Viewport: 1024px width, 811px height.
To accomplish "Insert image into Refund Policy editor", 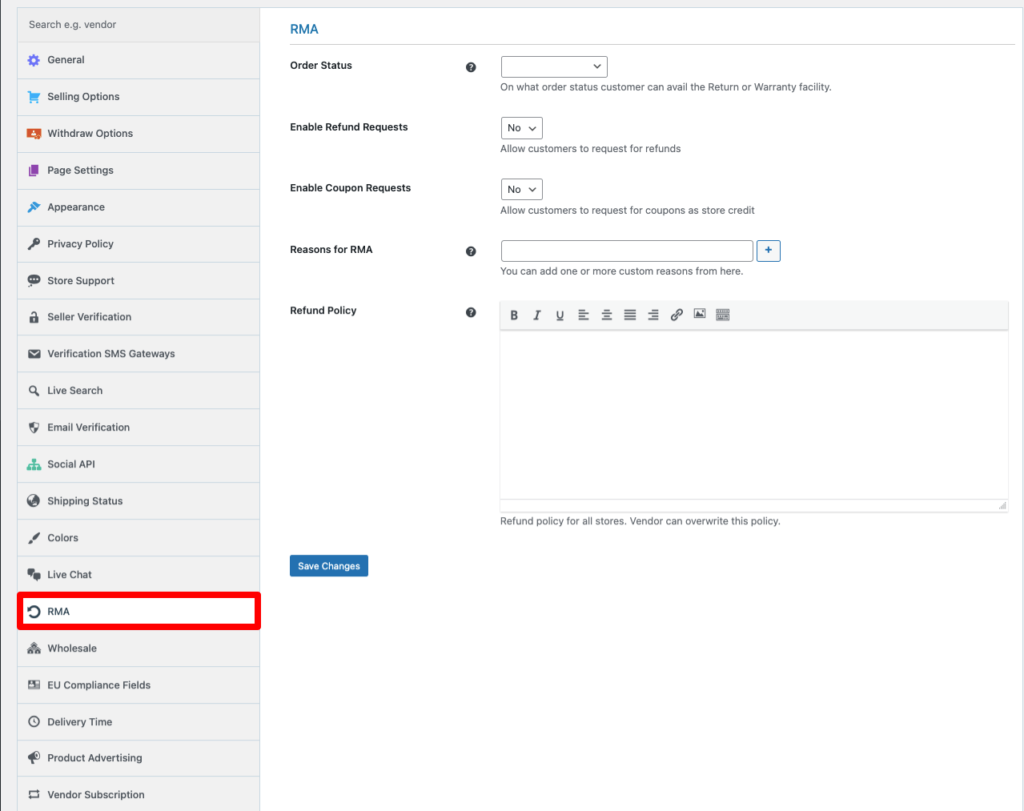I will point(699,314).
